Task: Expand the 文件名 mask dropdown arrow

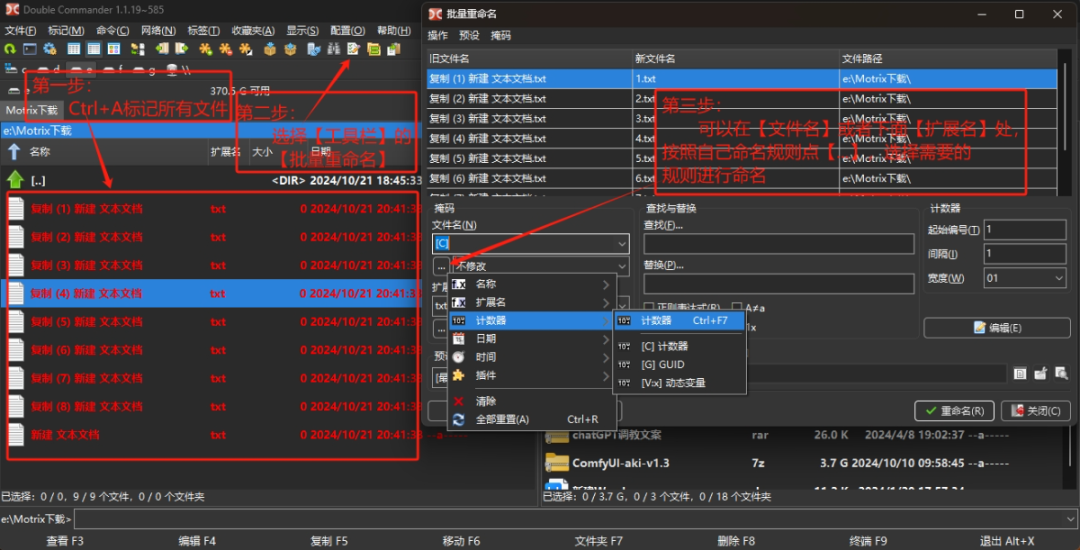Action: point(622,244)
